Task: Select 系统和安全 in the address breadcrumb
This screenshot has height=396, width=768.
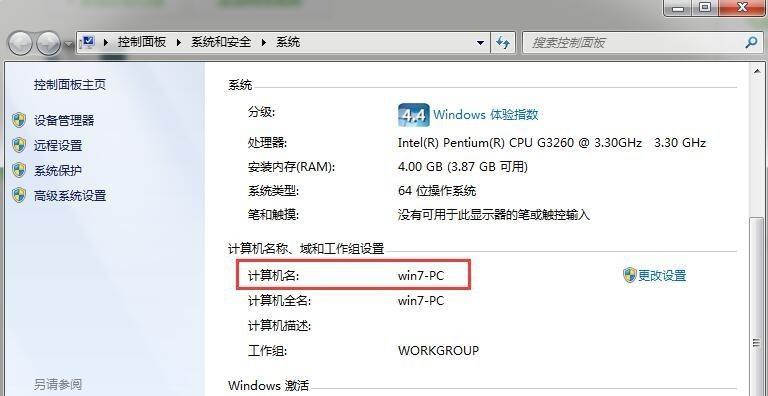Action: coord(221,42)
